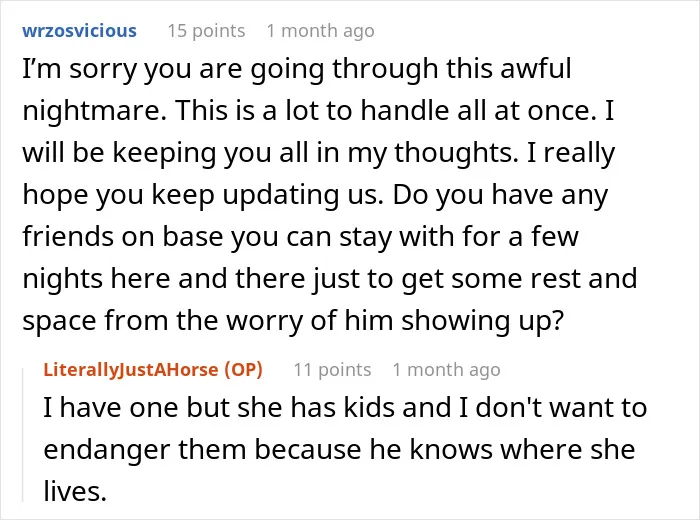Click the phrase "Do you have any"
Screen dimensions: 700x520
click(500, 195)
